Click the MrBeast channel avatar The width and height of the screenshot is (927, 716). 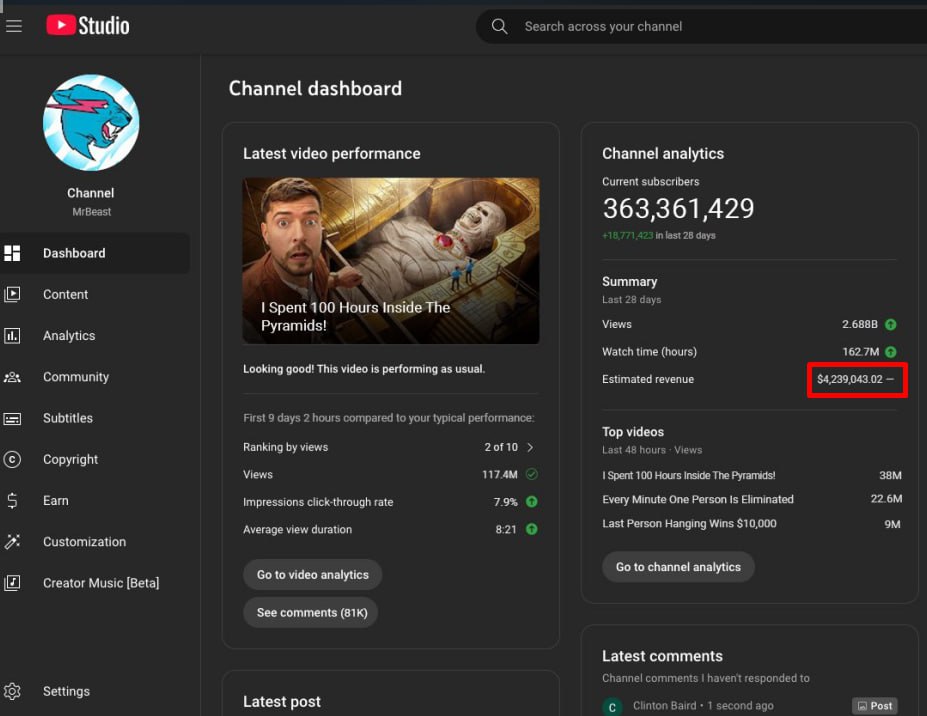click(90, 122)
